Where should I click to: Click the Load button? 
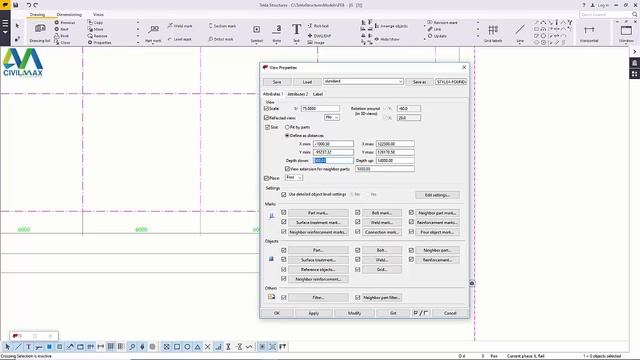click(307, 82)
